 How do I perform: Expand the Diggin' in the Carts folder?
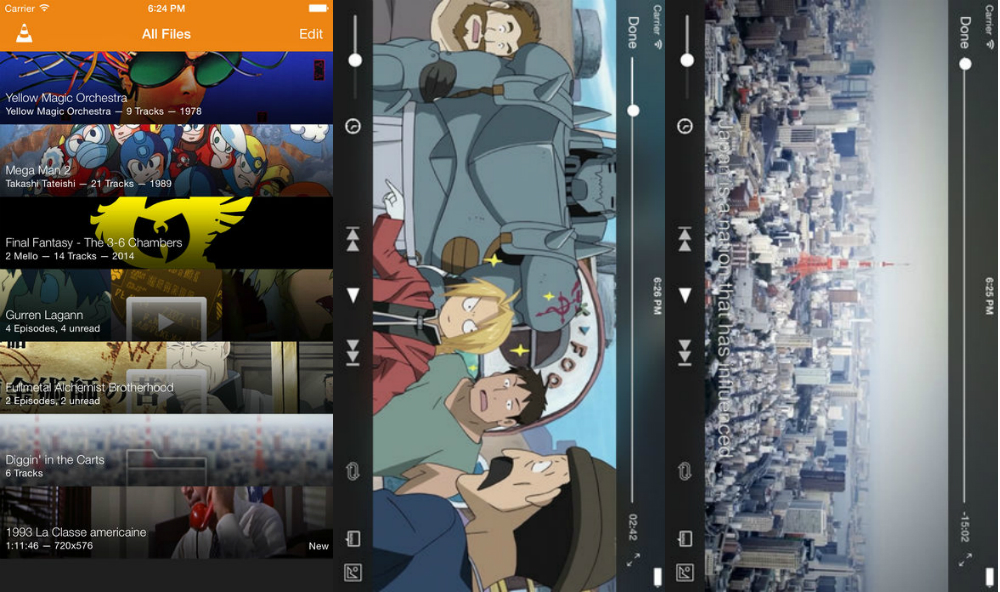(166, 450)
